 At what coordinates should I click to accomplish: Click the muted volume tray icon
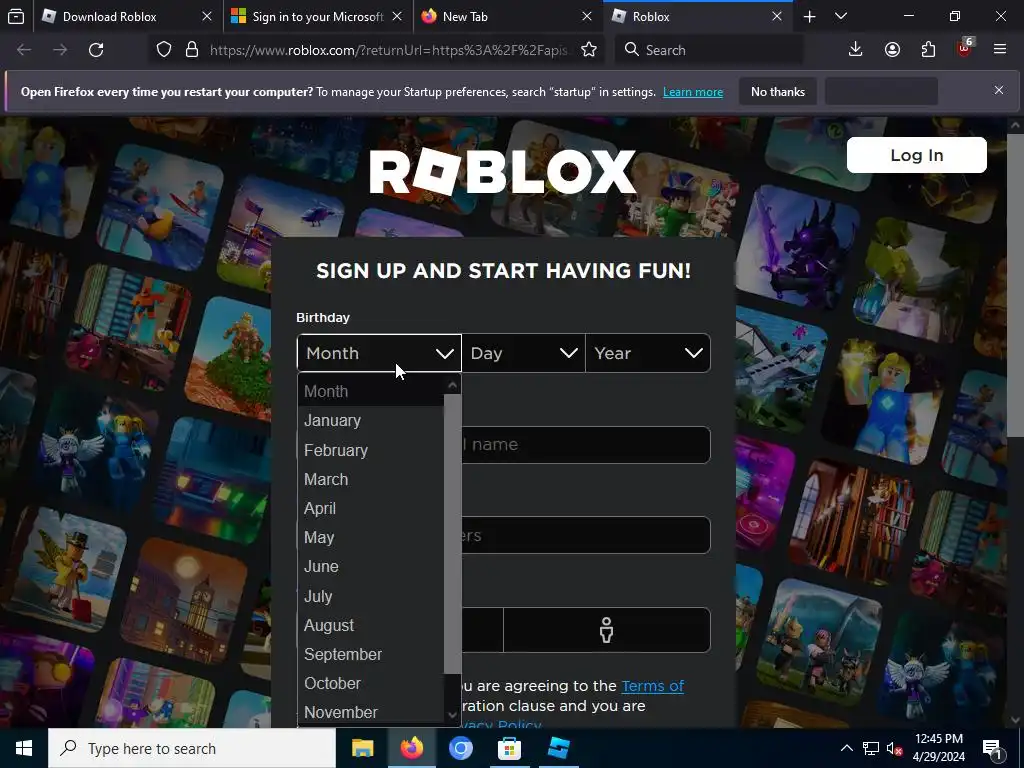(x=894, y=748)
